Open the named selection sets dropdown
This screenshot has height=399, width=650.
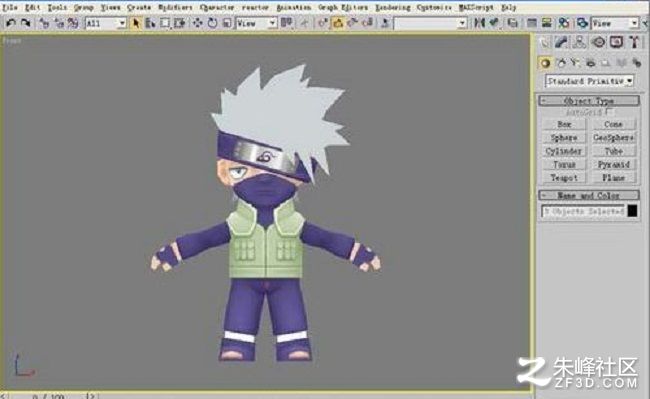430,23
